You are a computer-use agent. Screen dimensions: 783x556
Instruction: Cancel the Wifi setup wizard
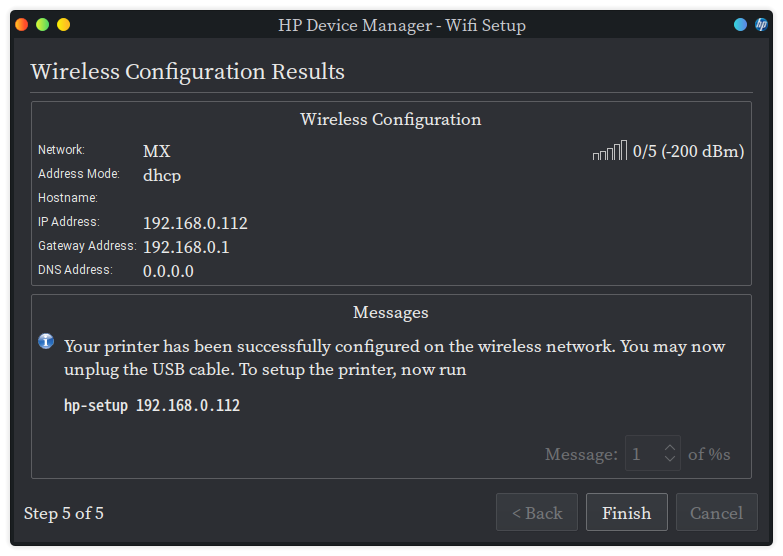[716, 513]
